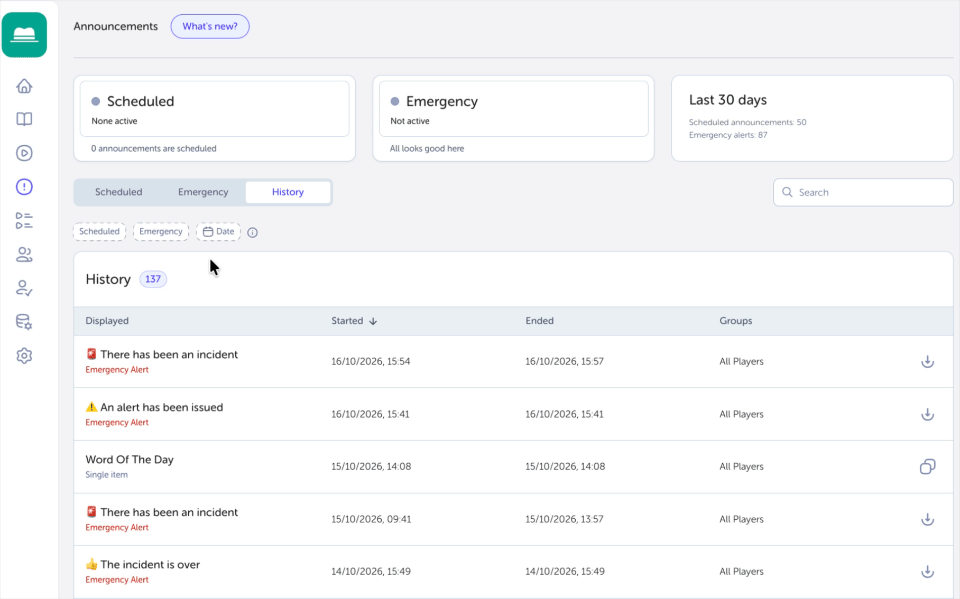Download the 16/10/2026, 15:54 incident alert
Image resolution: width=960 pixels, height=599 pixels.
(928, 361)
